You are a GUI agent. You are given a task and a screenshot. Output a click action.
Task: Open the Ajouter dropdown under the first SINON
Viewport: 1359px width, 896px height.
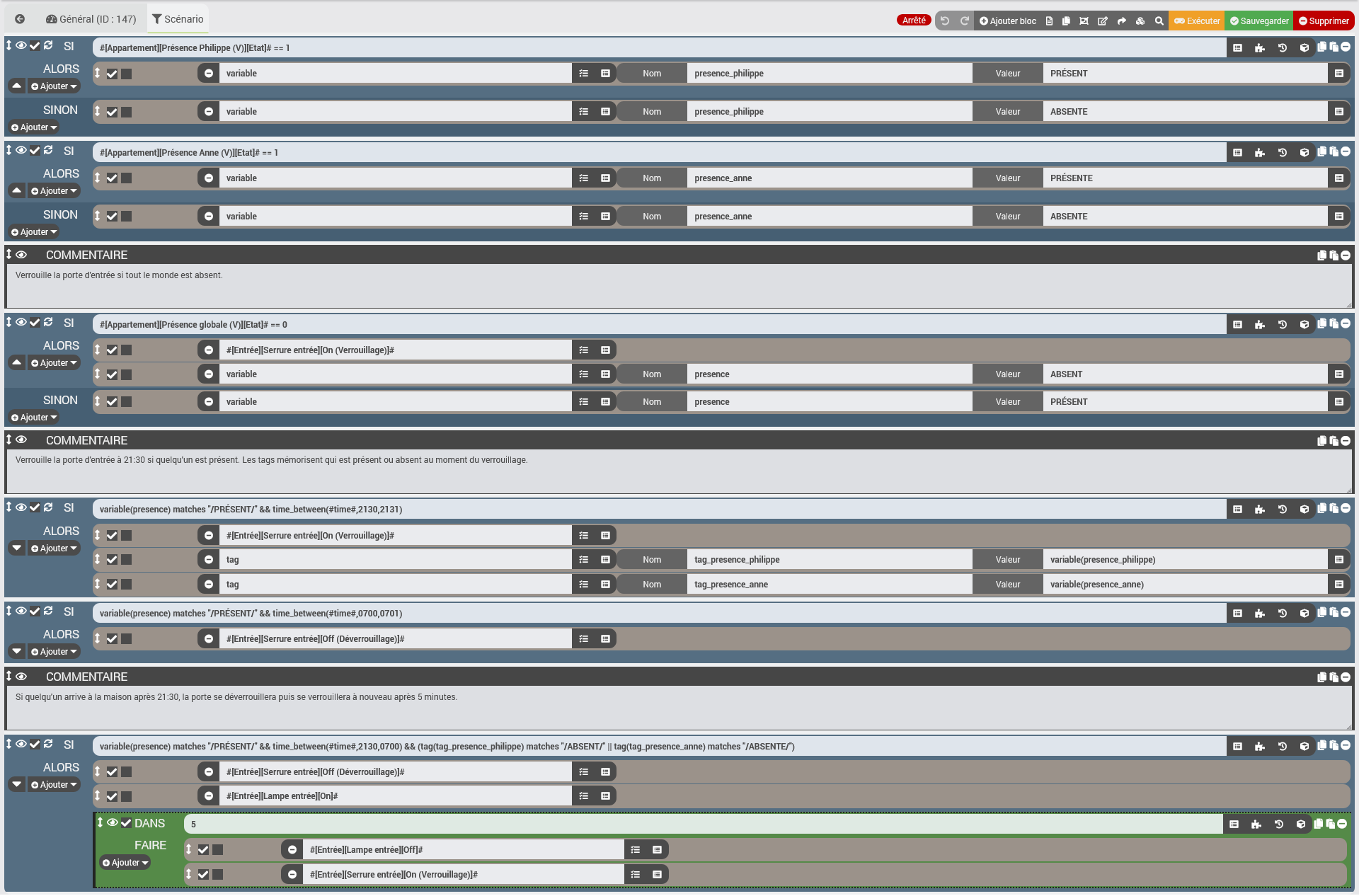pos(34,127)
